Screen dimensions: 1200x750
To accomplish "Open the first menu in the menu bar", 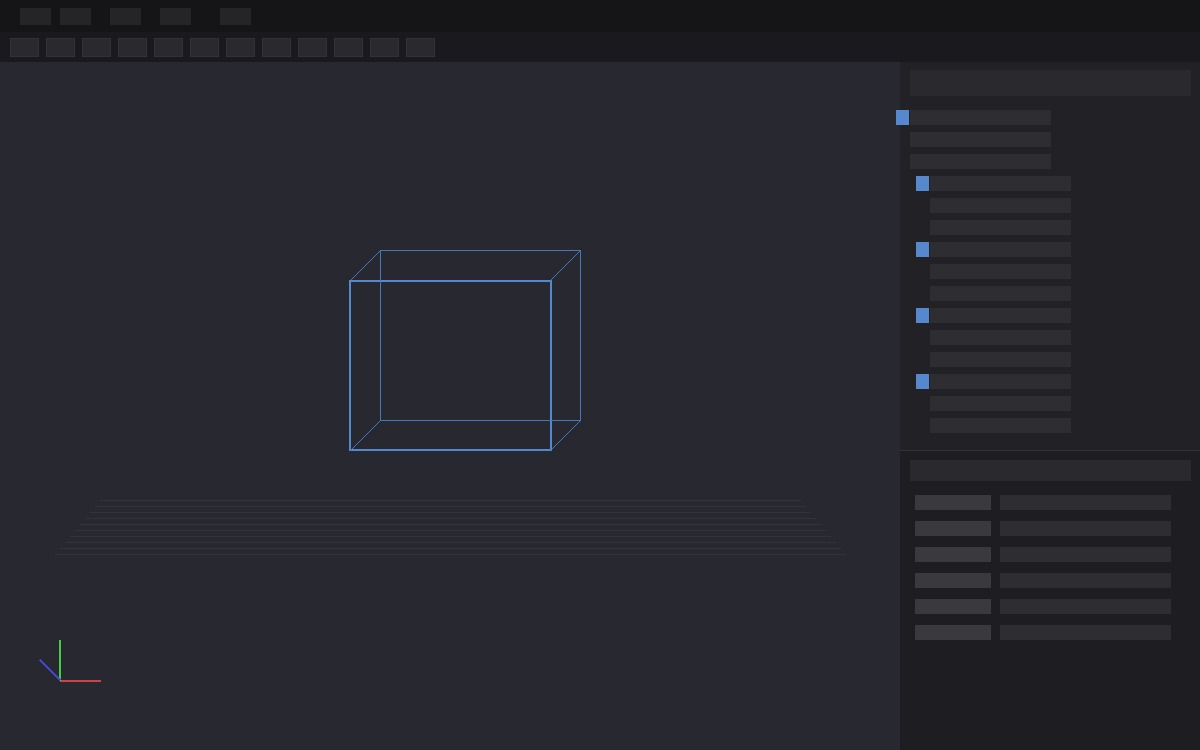I will click(x=35, y=16).
